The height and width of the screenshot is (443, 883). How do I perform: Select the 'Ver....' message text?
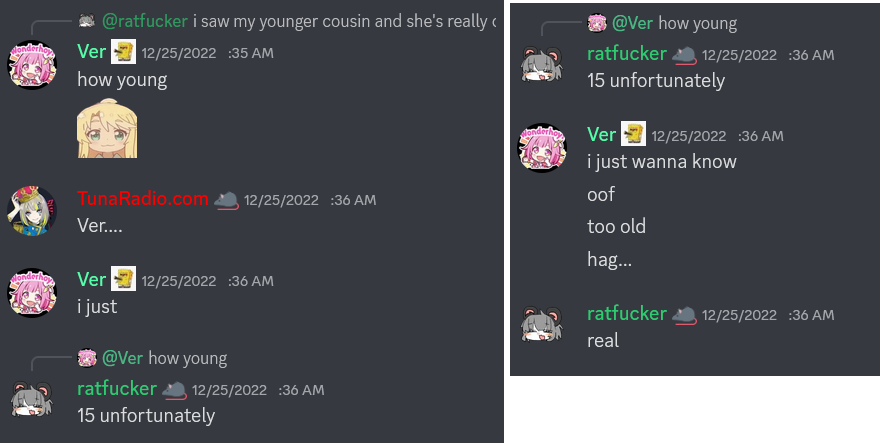coord(100,226)
